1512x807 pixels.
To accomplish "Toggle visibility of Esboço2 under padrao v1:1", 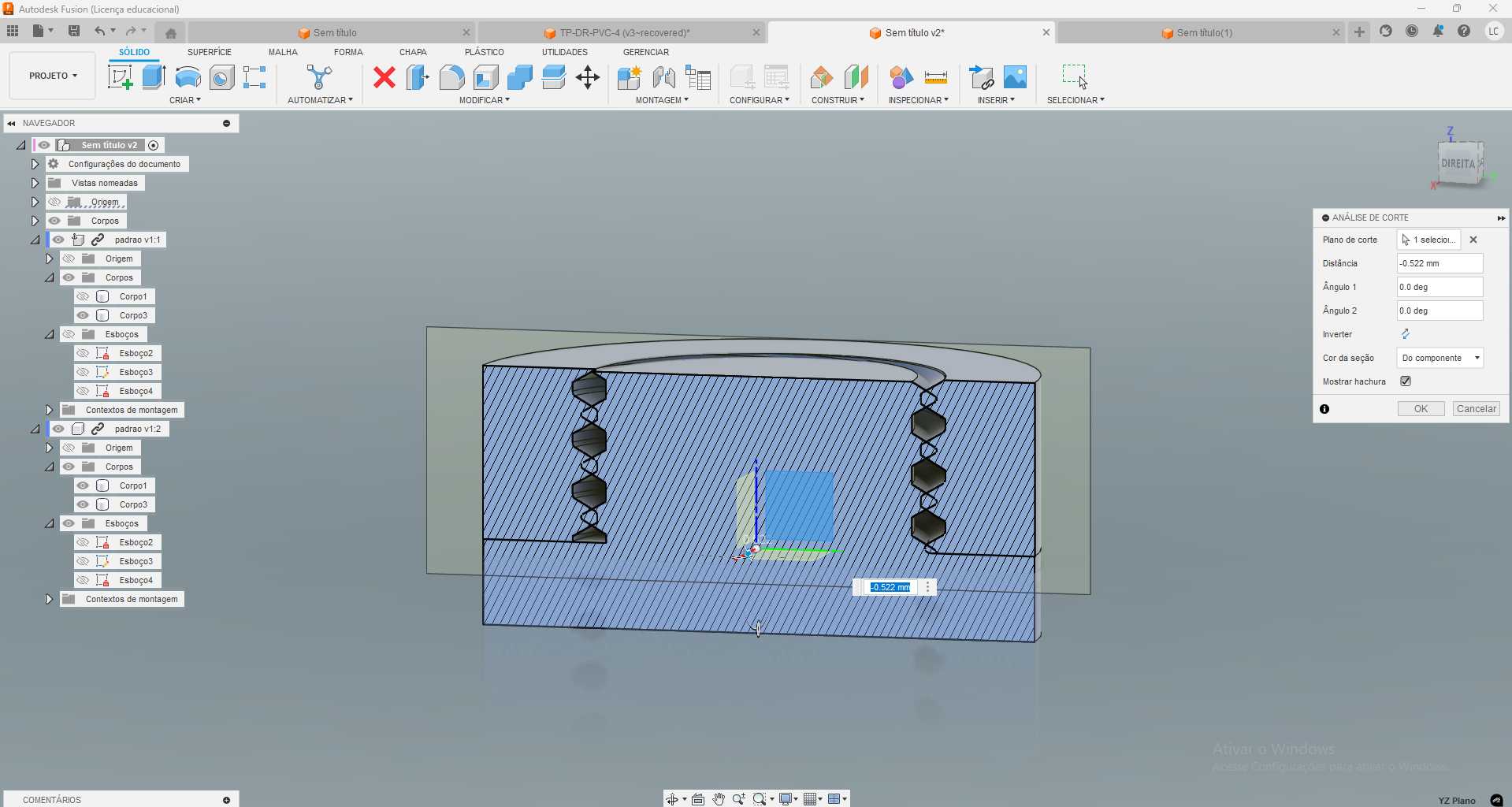I will coord(83,353).
